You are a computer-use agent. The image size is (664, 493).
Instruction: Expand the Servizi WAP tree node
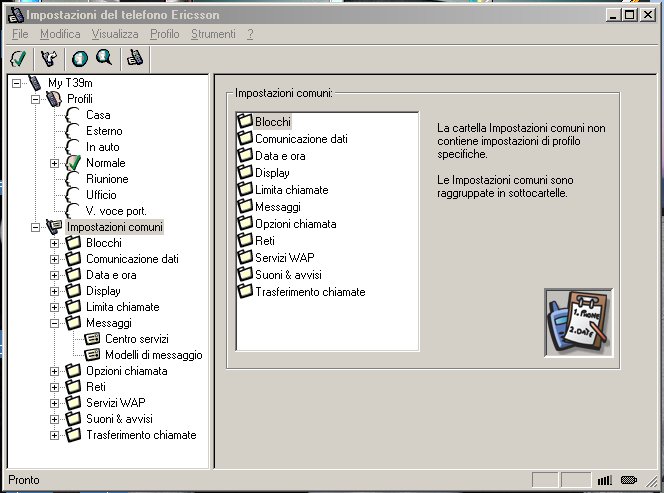[x=54, y=403]
